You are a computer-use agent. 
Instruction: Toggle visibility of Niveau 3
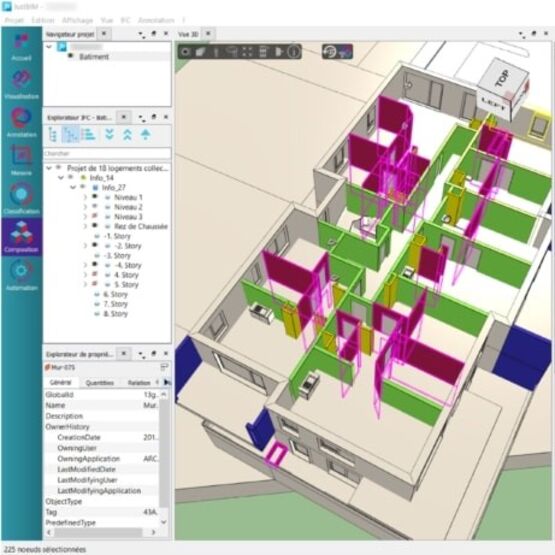coord(95,216)
